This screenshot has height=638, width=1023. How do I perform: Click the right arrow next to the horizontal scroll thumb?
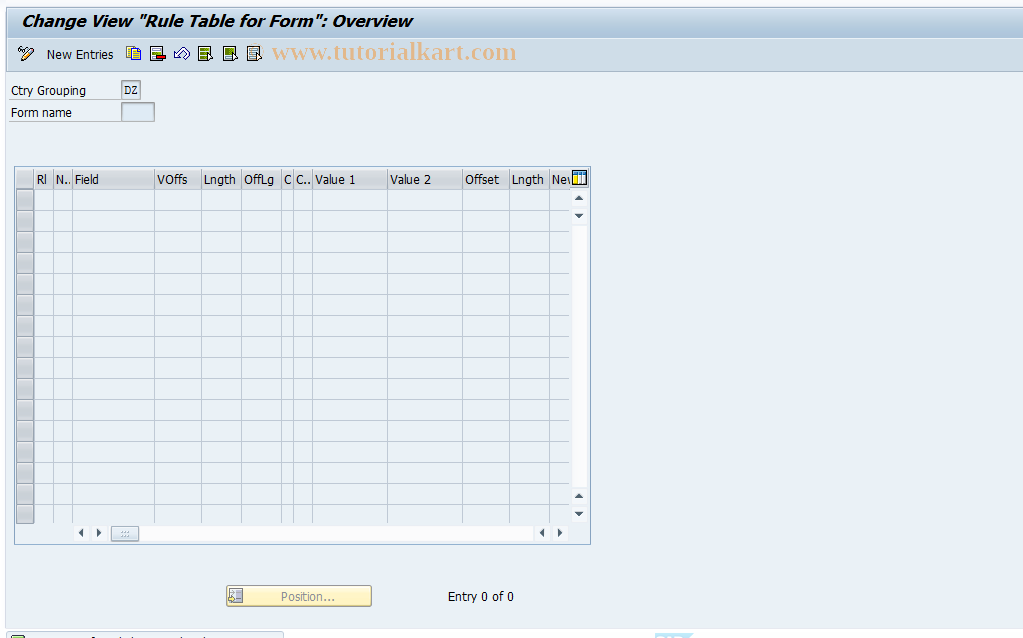tap(99, 533)
